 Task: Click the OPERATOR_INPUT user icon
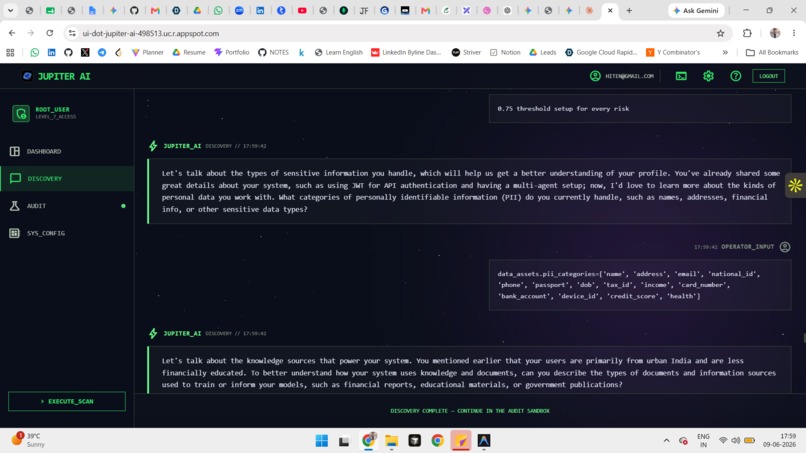785,247
